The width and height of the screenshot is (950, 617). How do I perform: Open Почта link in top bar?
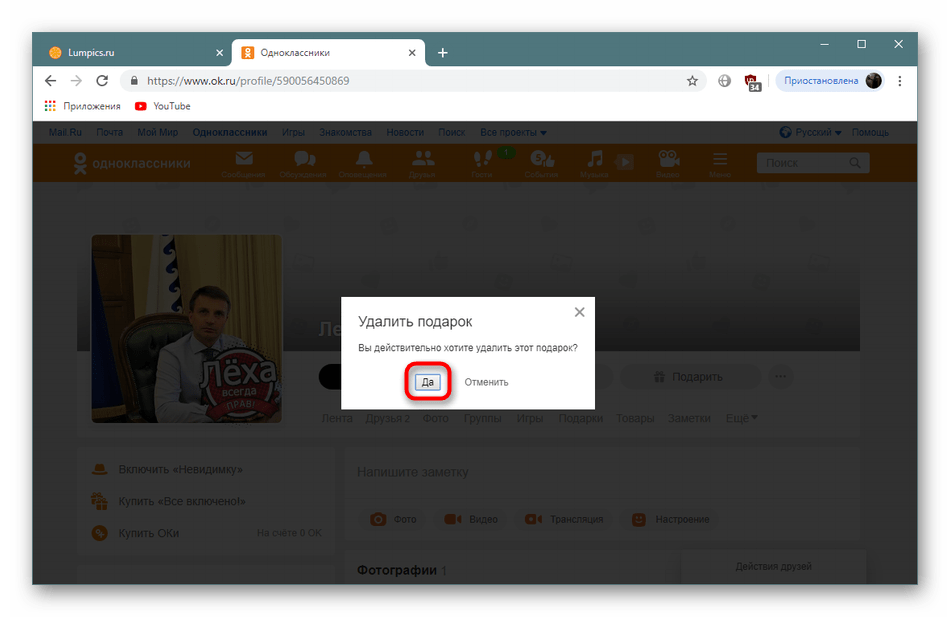pos(110,132)
